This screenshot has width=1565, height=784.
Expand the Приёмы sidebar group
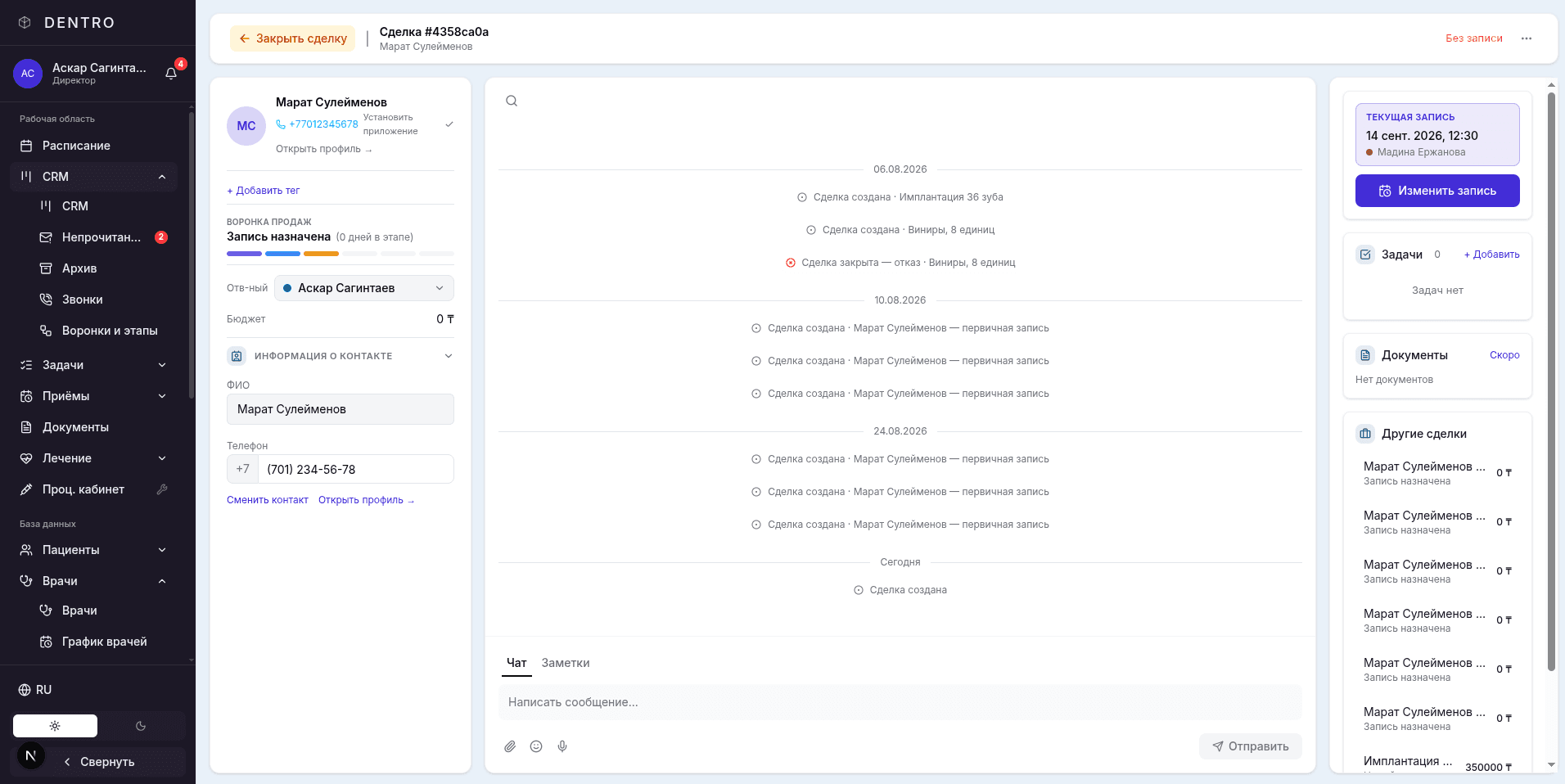pos(162,396)
